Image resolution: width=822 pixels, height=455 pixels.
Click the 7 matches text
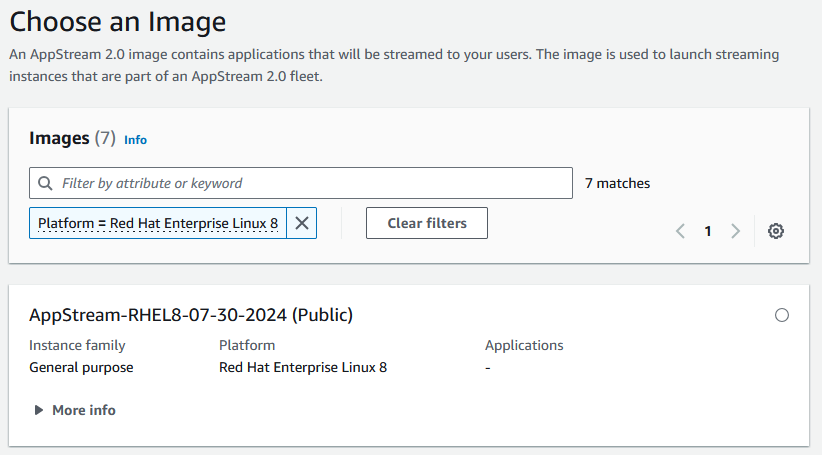pyautogui.click(x=618, y=183)
